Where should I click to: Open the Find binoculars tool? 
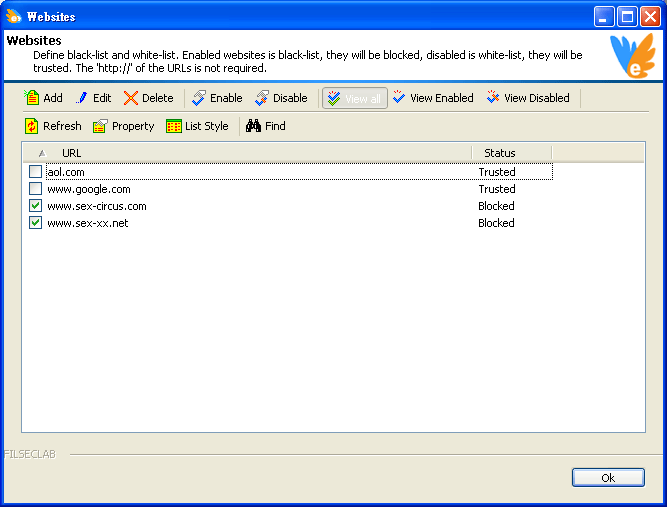[254, 126]
